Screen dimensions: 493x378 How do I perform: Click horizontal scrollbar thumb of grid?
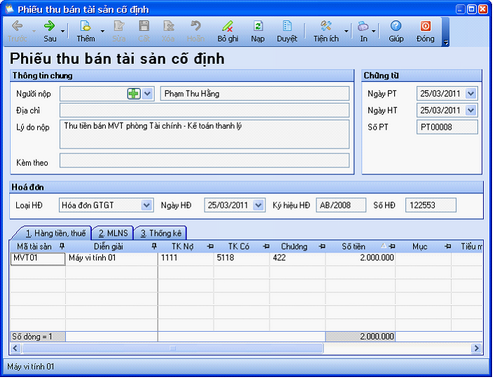coord(172,348)
